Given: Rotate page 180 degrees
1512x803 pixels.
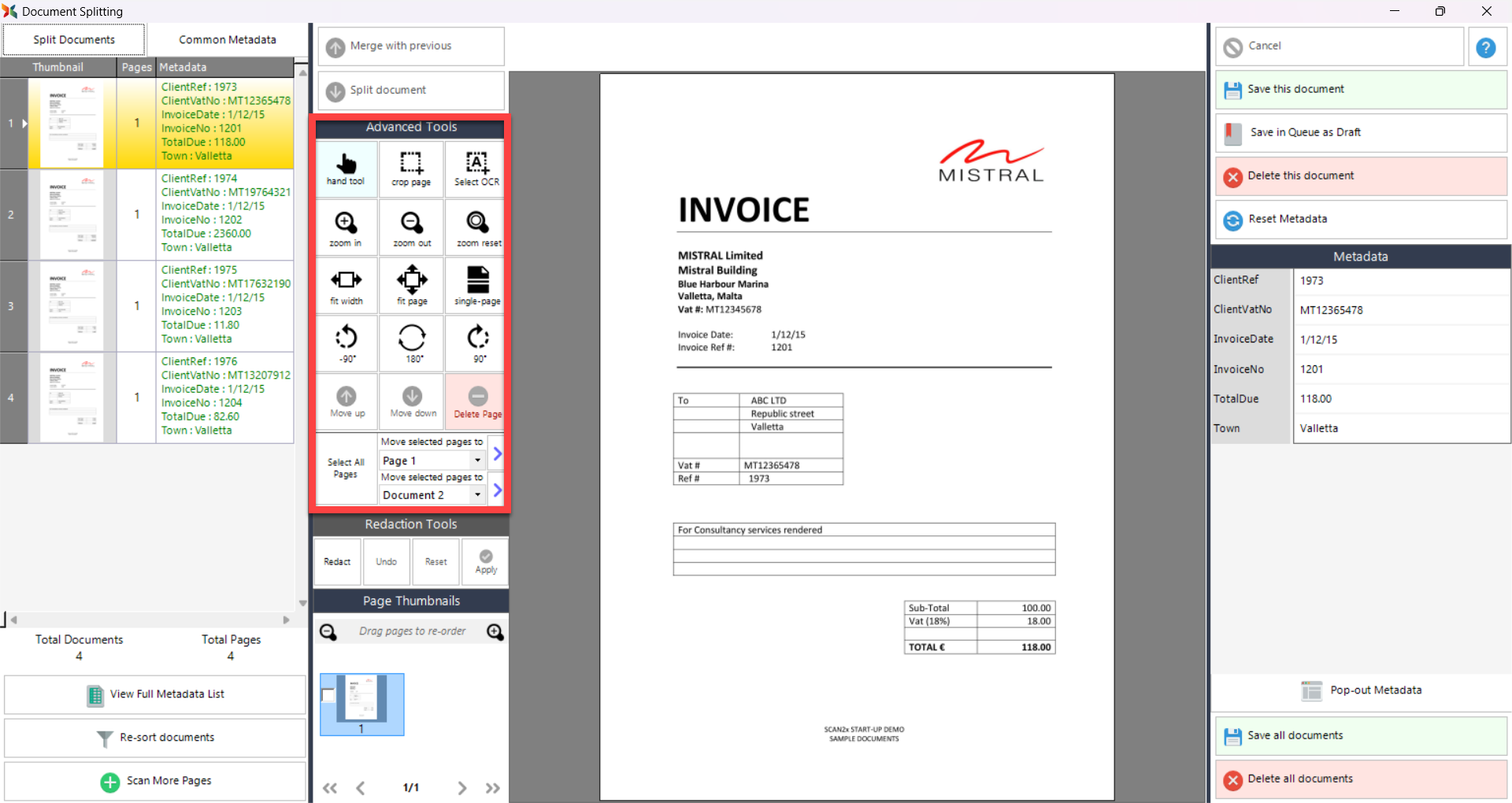Looking at the screenshot, I should [412, 343].
